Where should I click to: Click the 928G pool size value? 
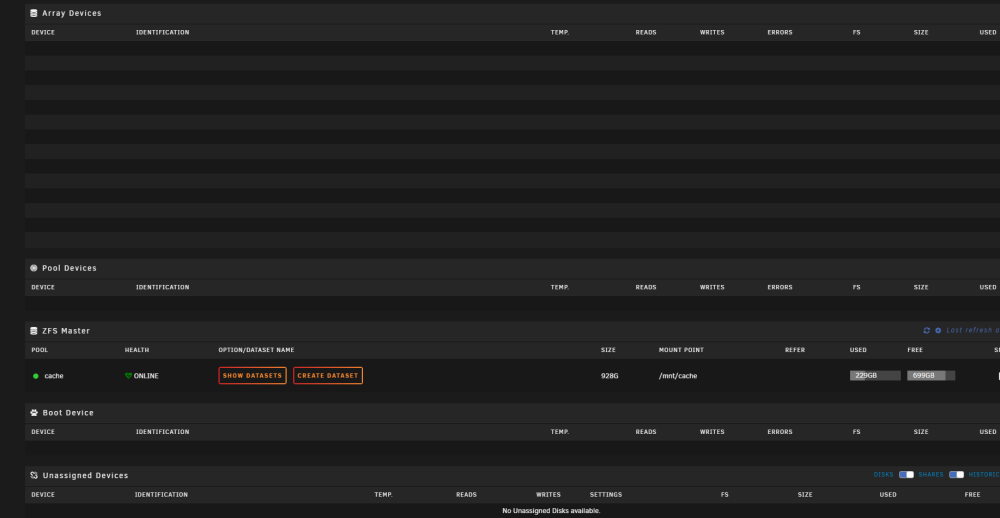coord(610,376)
